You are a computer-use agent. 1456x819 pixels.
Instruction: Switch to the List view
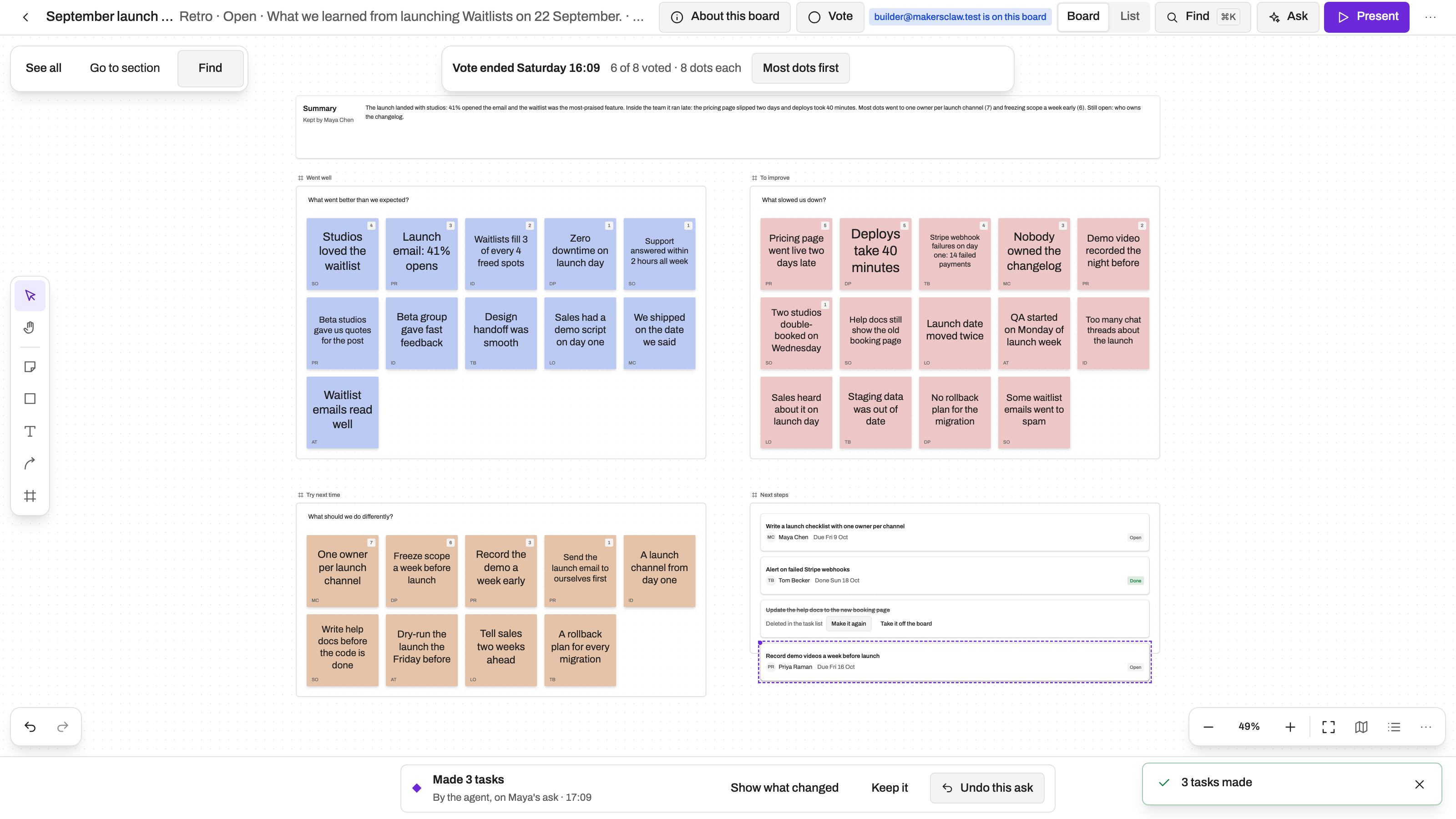[1129, 16]
